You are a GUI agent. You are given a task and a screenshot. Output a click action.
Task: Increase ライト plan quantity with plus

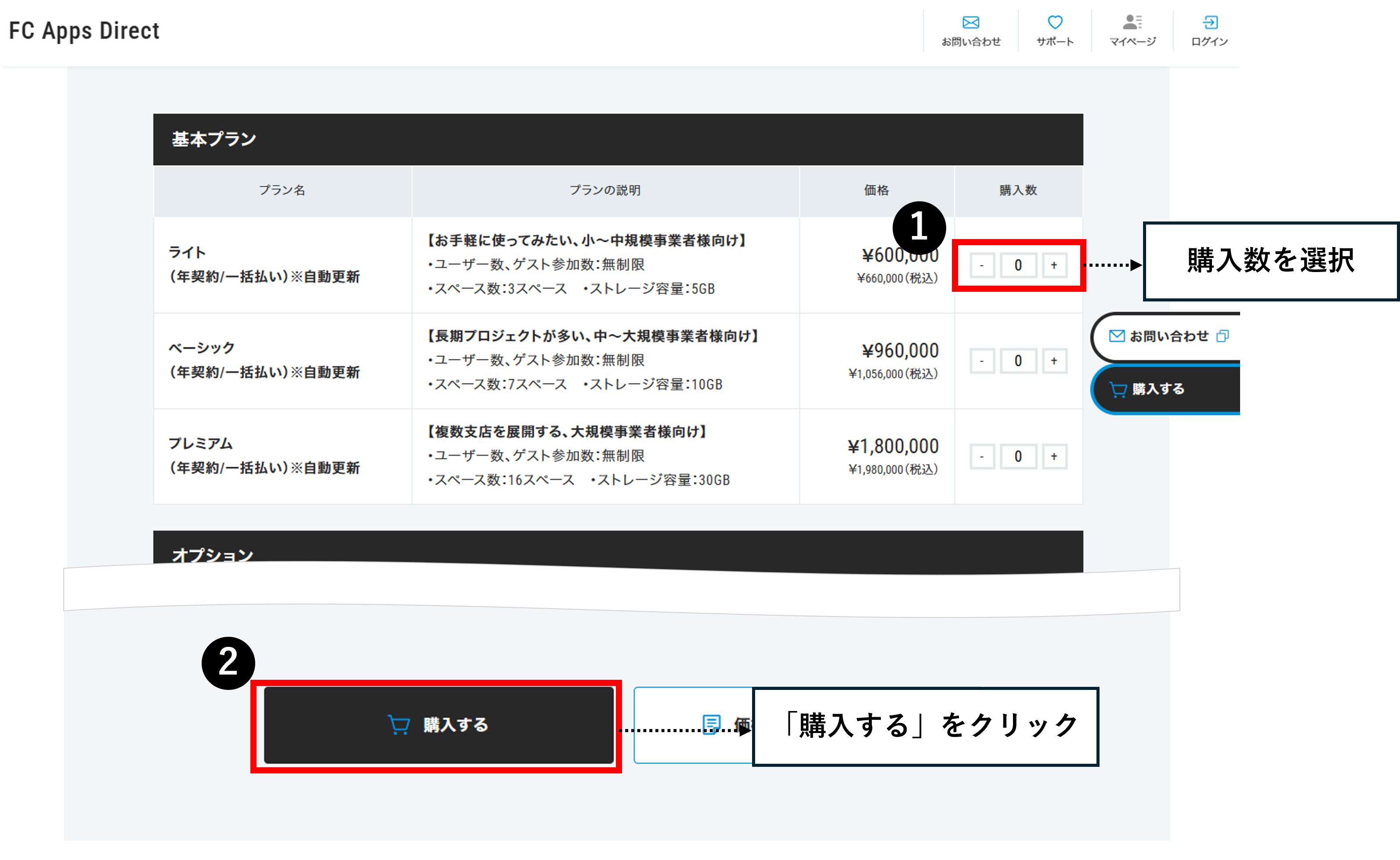click(x=1054, y=265)
